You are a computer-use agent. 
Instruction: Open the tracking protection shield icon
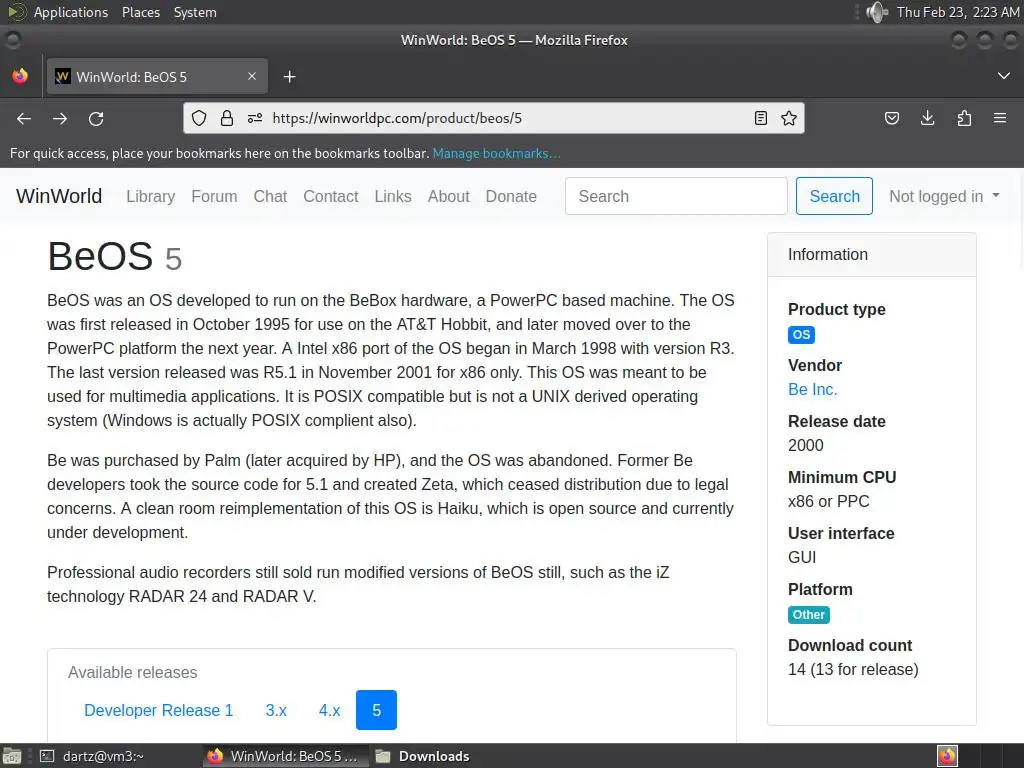tap(199, 118)
